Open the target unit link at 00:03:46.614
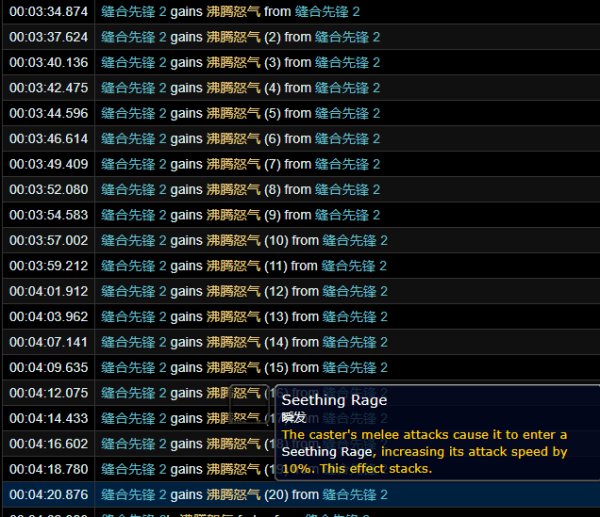 click(x=348, y=139)
